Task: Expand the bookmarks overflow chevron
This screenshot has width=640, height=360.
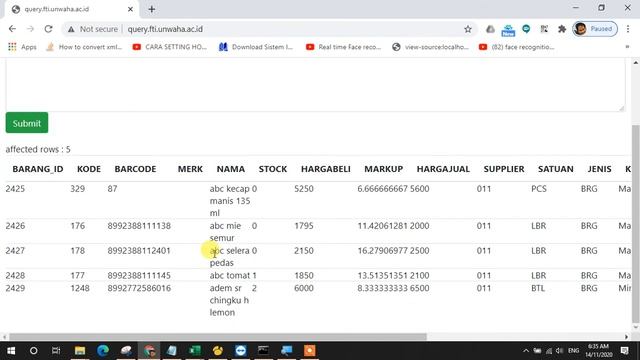Action: [x=627, y=47]
